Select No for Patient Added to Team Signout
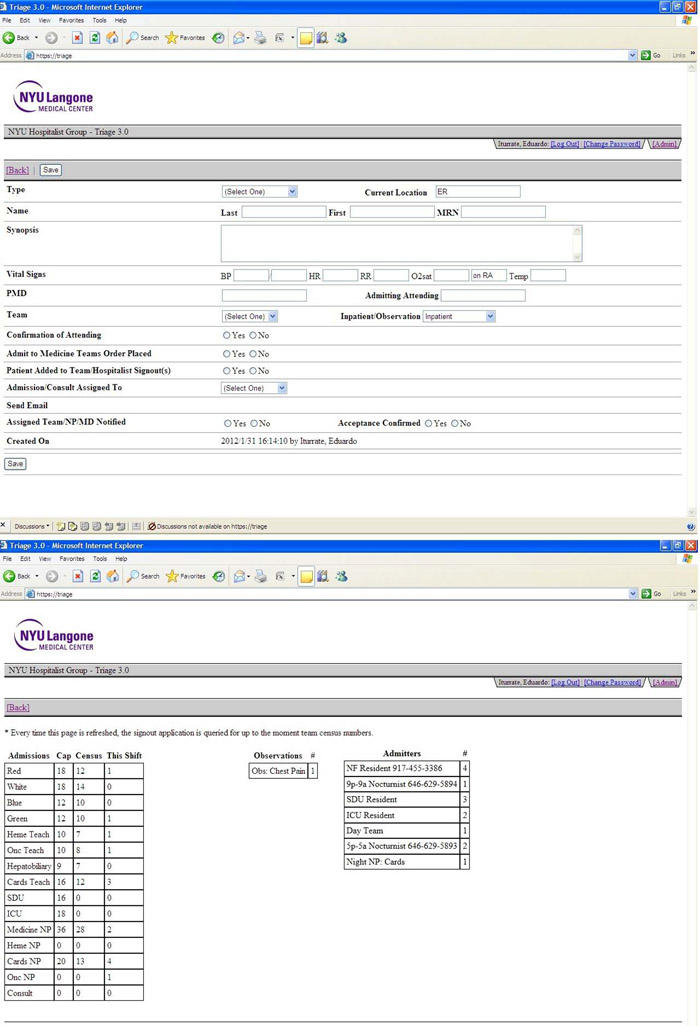The image size is (700, 1026). [x=253, y=371]
